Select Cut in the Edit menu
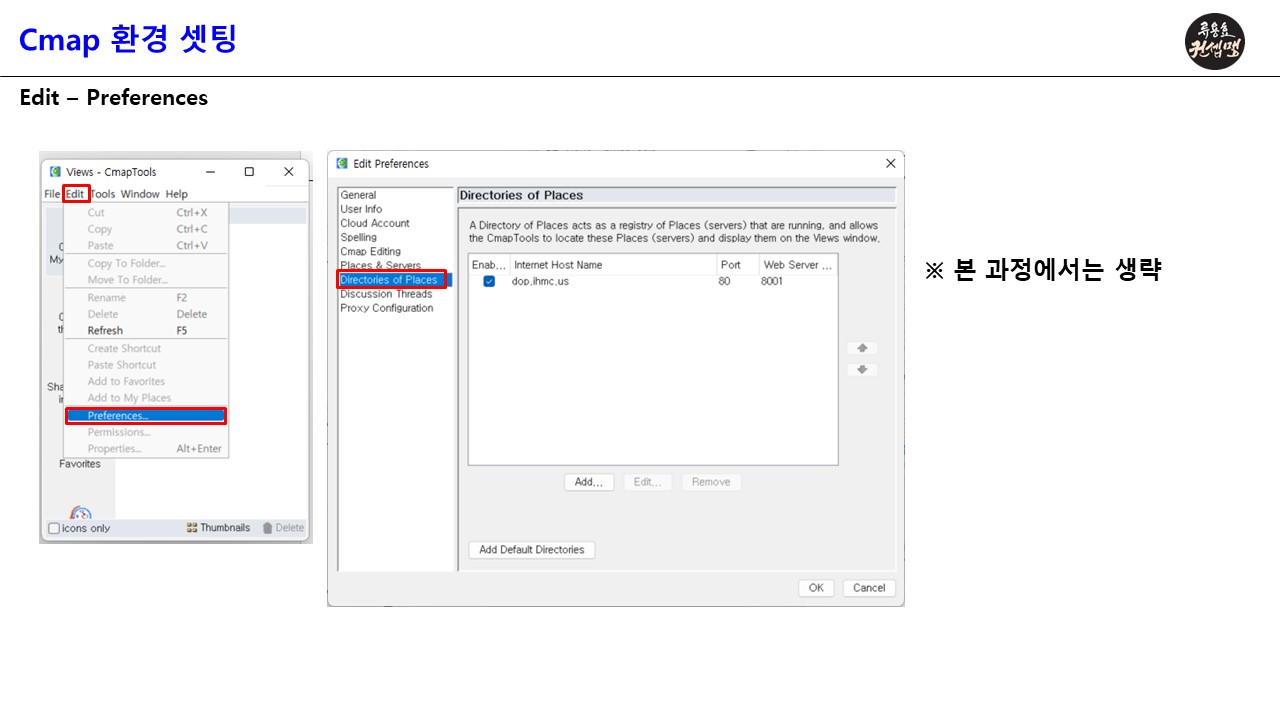Viewport: 1280px width, 720px height. pyautogui.click(x=146, y=213)
